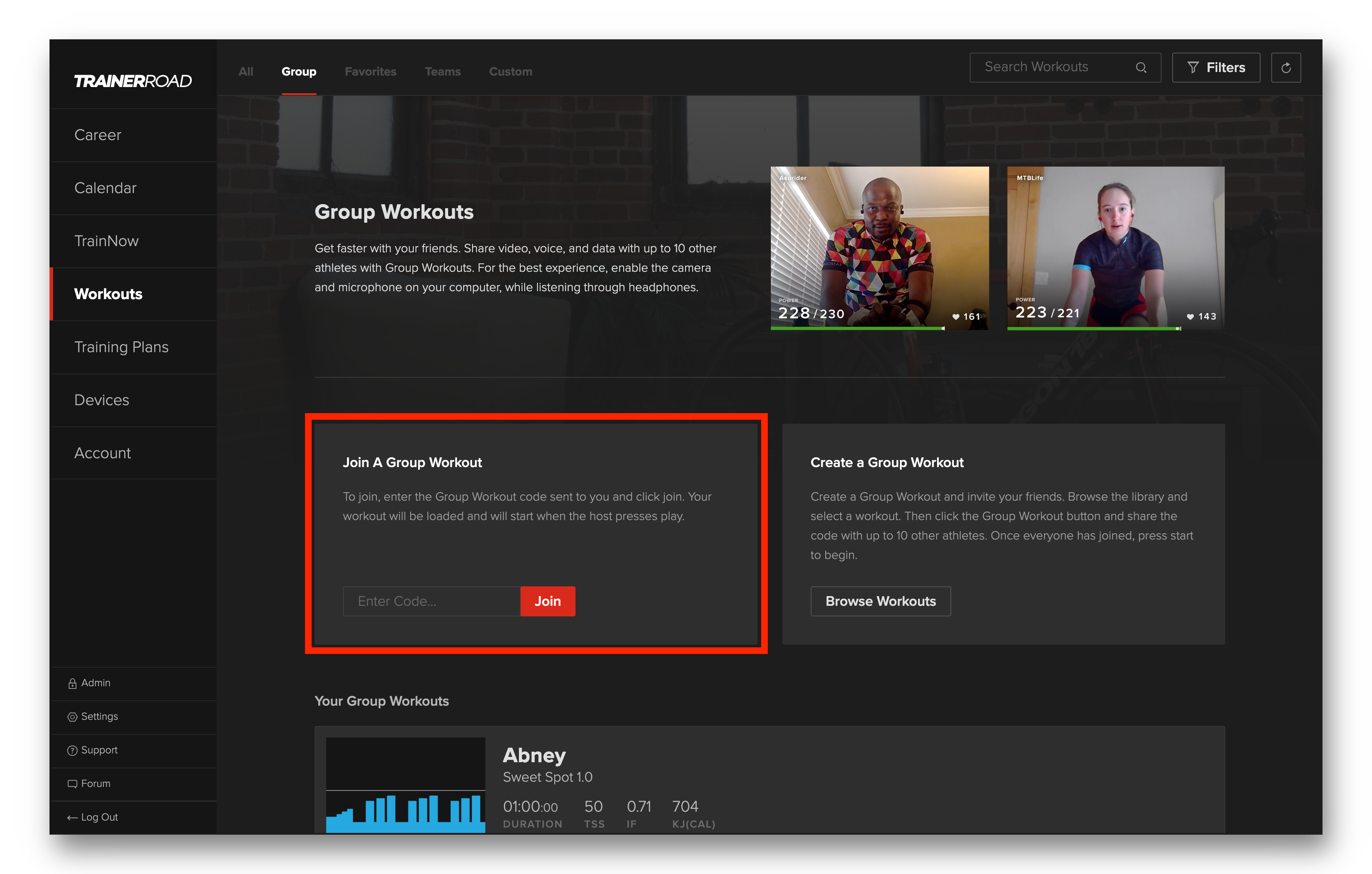Click the refresh icon button
The width and height of the screenshot is (1372, 874).
coord(1285,68)
